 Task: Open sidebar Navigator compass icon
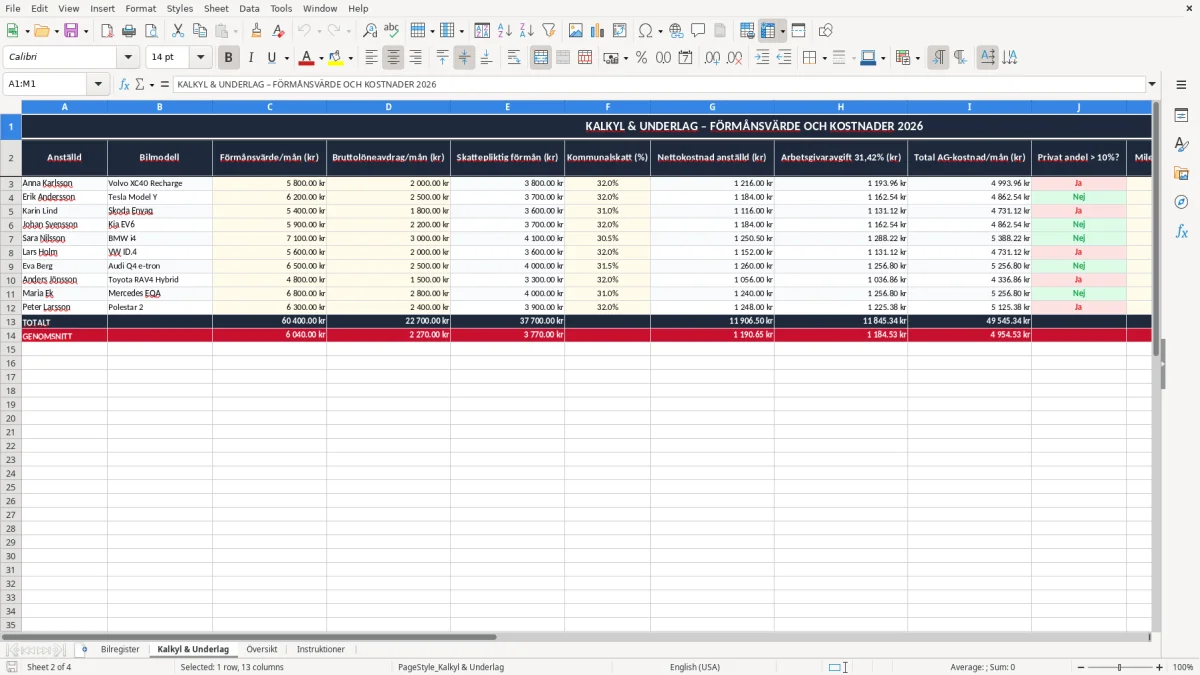[x=1181, y=202]
